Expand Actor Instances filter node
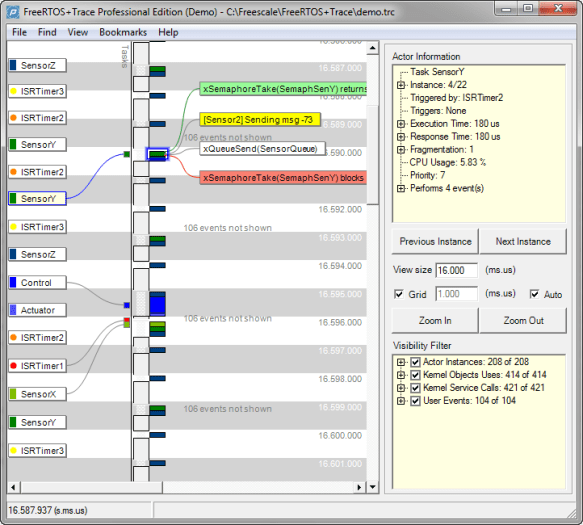 pos(401,362)
